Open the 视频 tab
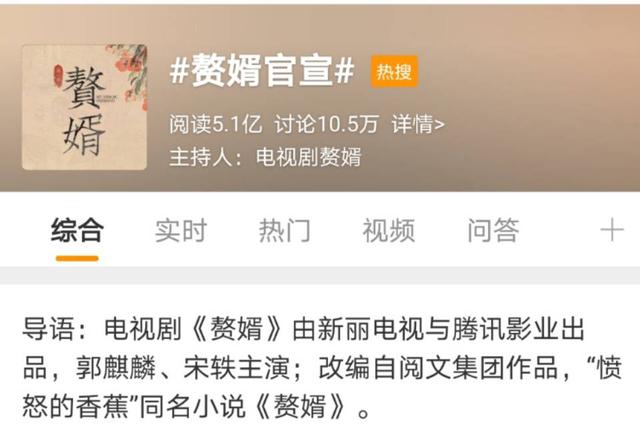 pyautogui.click(x=389, y=230)
